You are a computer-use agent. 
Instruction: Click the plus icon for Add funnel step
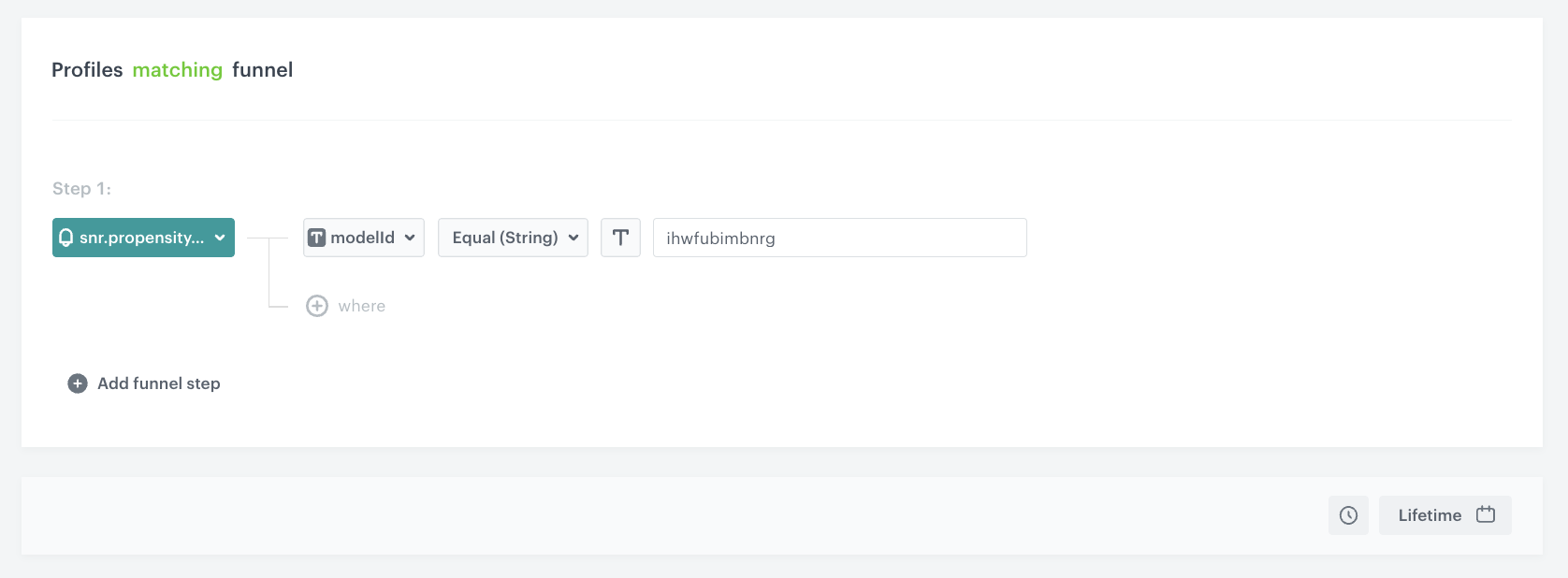pos(78,383)
